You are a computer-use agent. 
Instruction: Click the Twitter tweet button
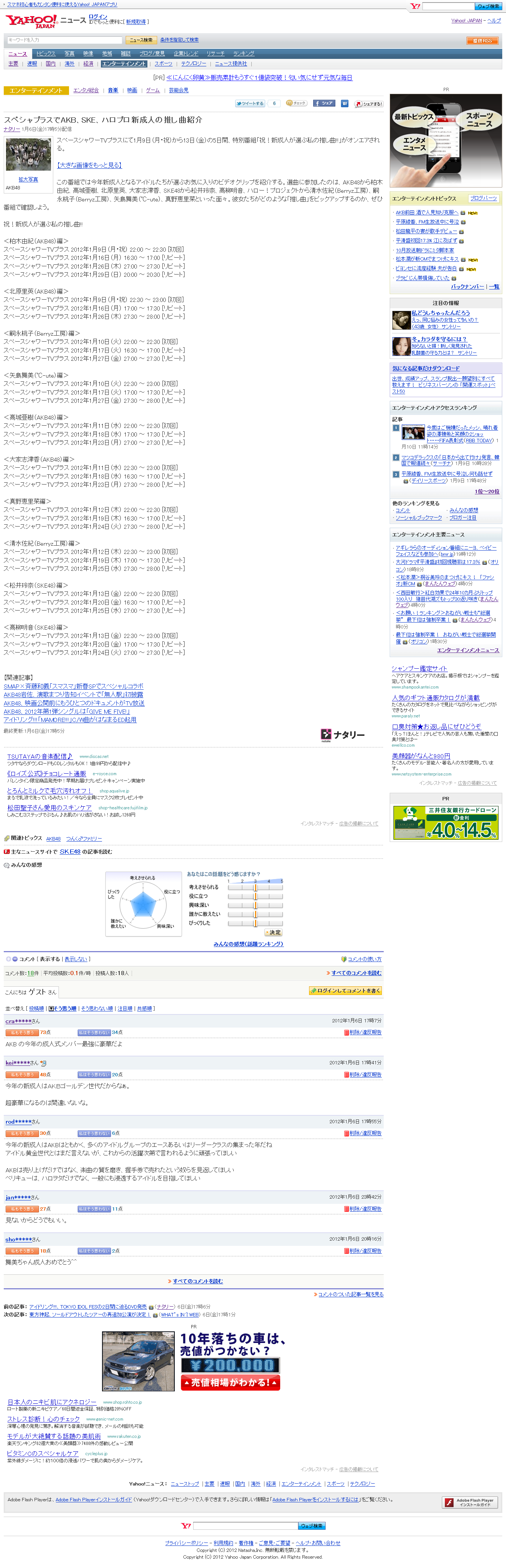tap(250, 104)
